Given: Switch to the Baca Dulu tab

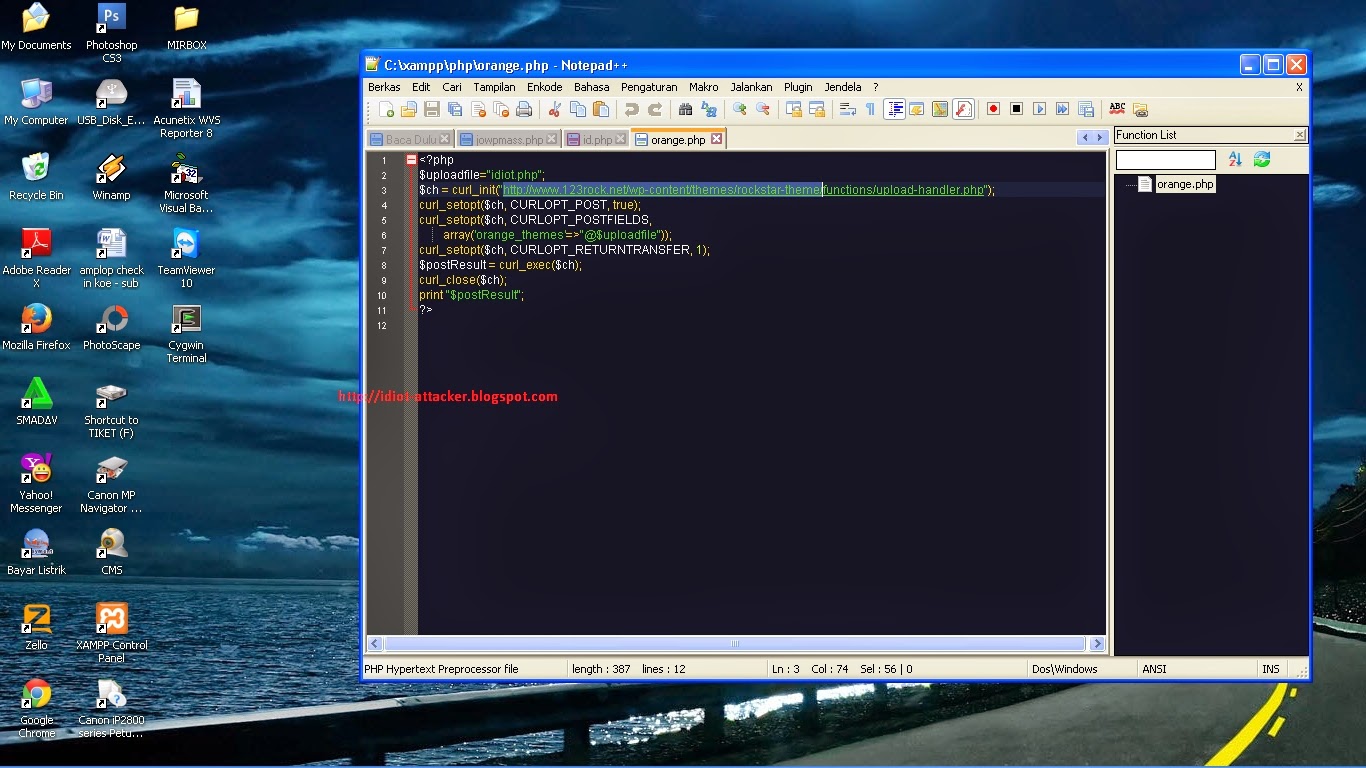Looking at the screenshot, I should click(x=411, y=140).
